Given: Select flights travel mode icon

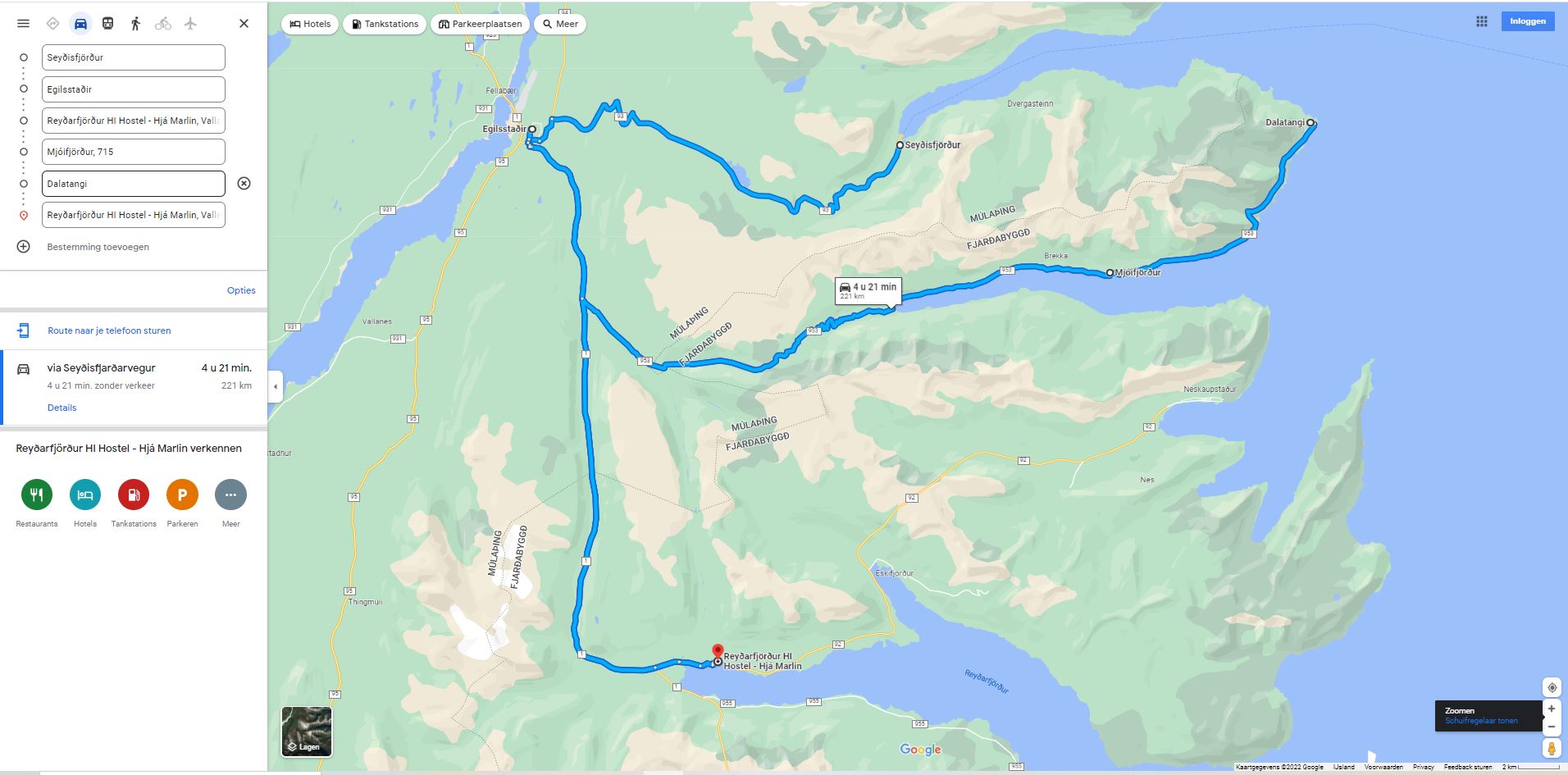Looking at the screenshot, I should coord(190,23).
